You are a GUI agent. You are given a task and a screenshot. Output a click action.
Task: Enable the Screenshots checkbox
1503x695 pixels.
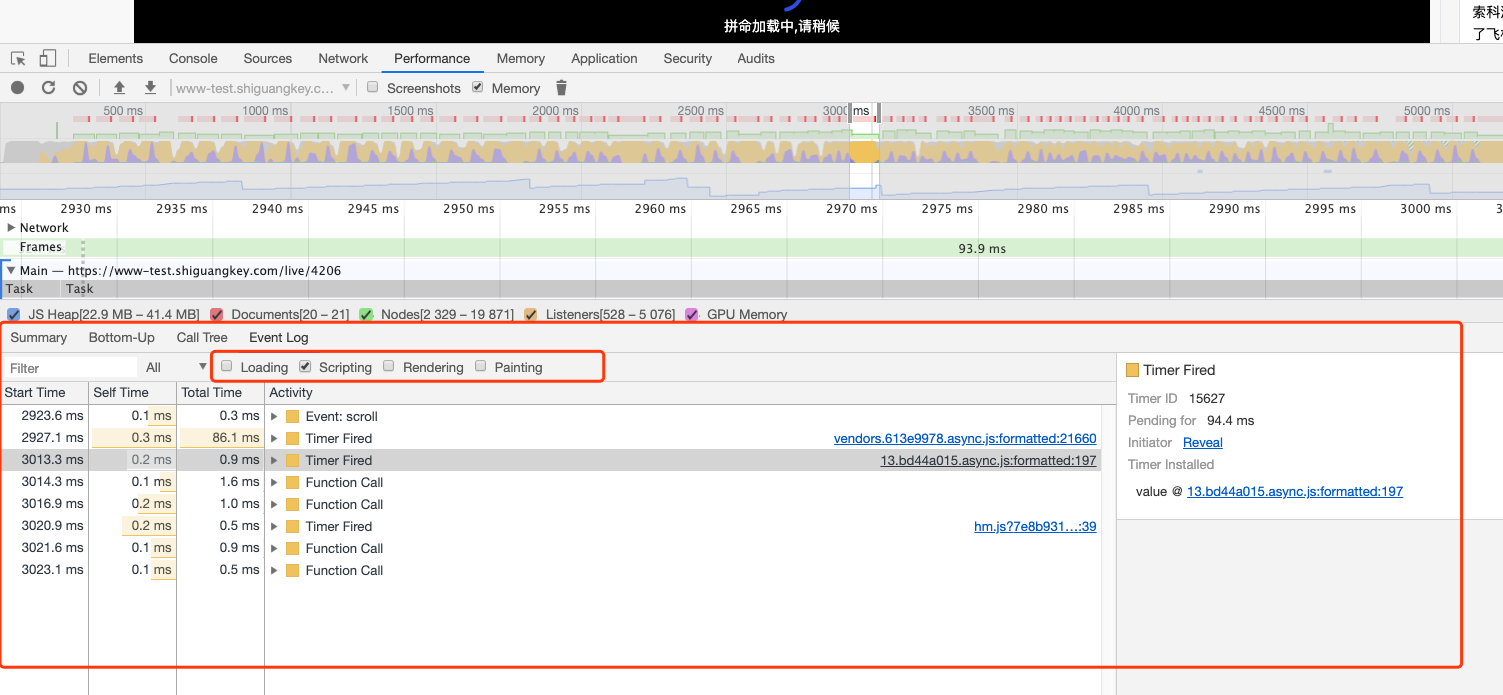point(372,87)
